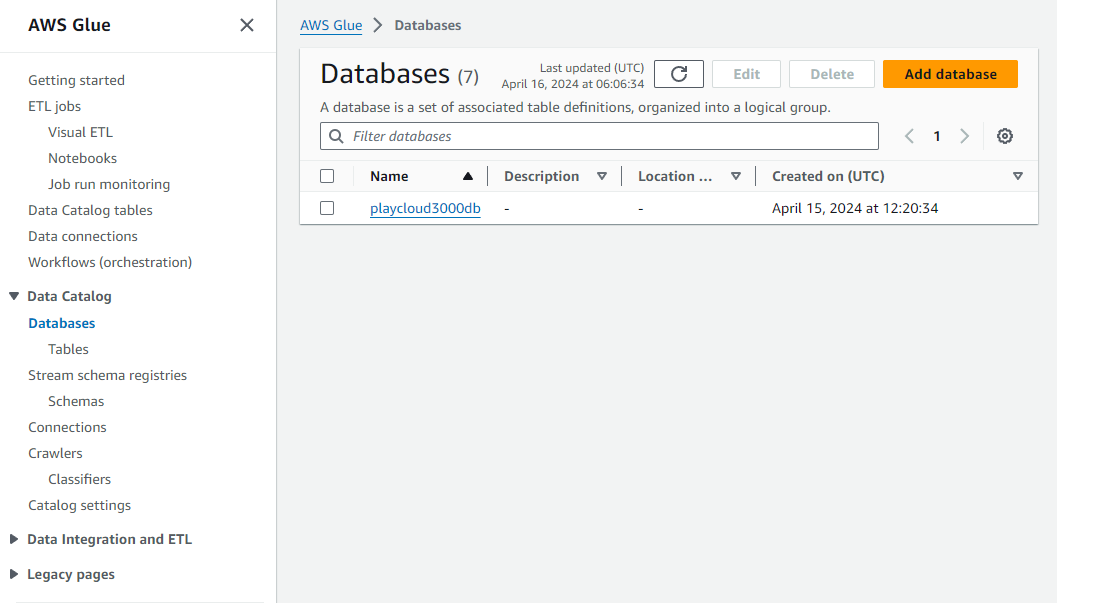Open Notebooks in sidebar
The width and height of the screenshot is (1112, 603).
(x=82, y=158)
